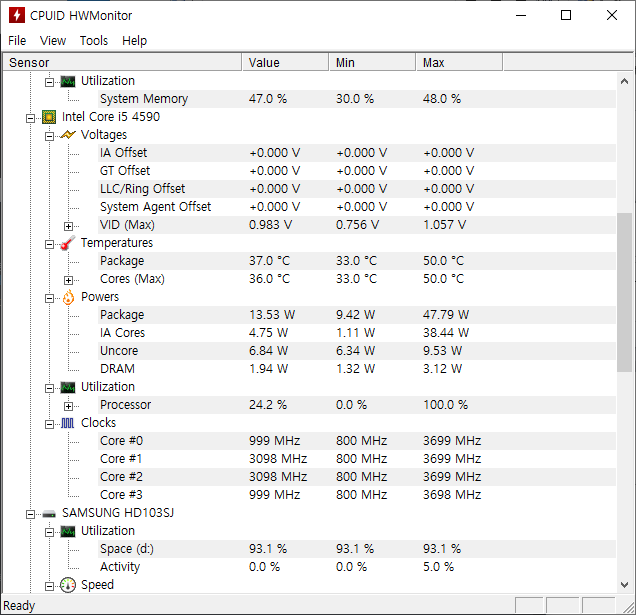This screenshot has width=636, height=615.
Task: Open the View menu
Action: tap(53, 41)
